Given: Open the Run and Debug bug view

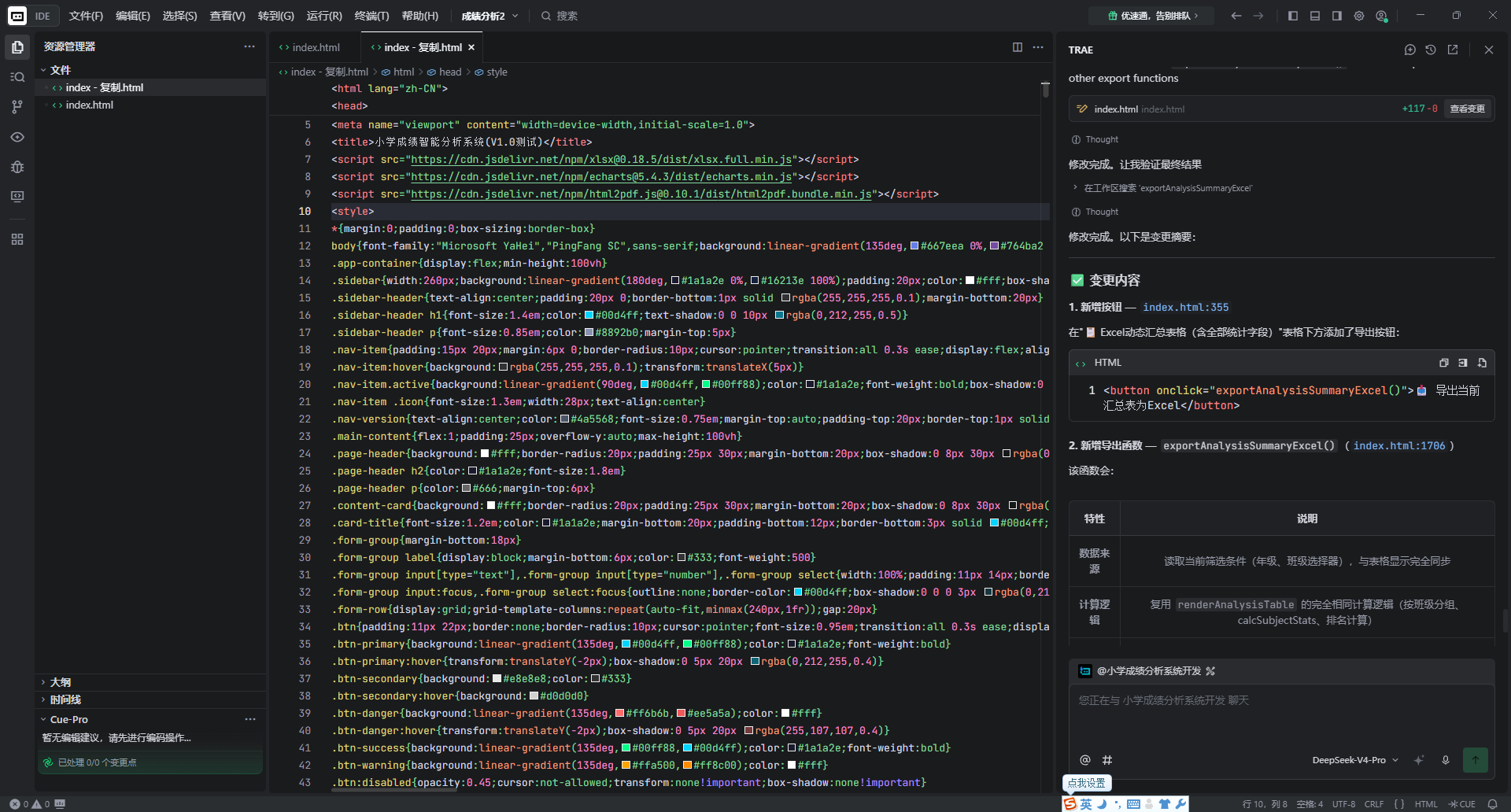Looking at the screenshot, I should tap(17, 167).
